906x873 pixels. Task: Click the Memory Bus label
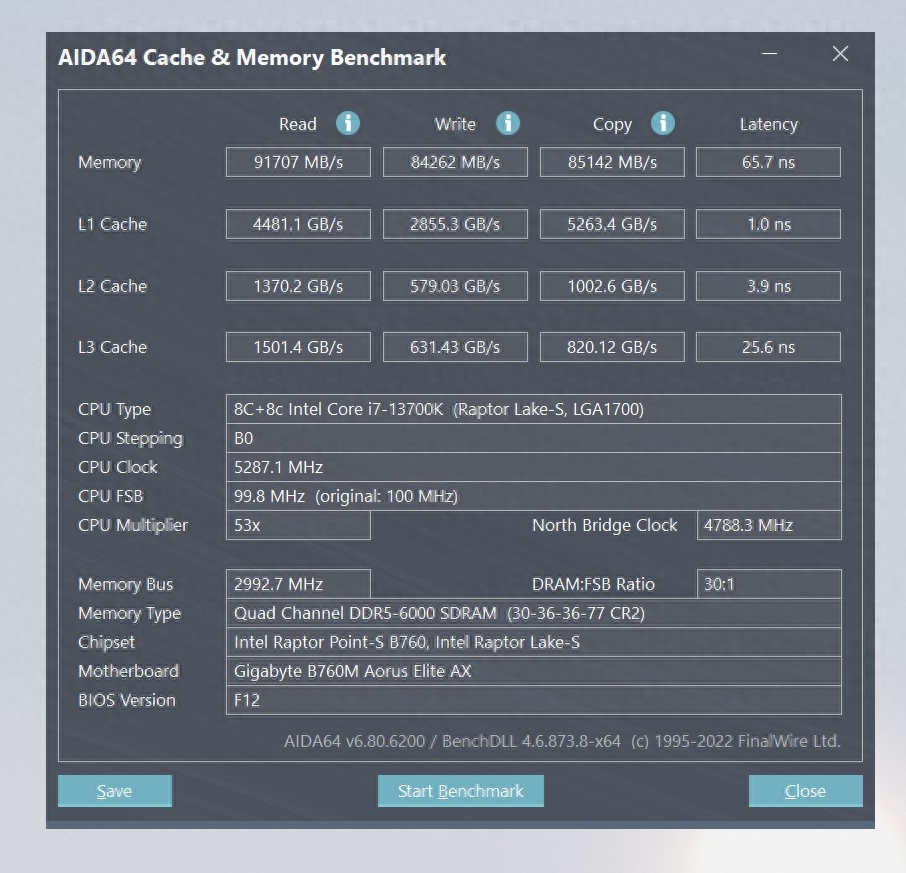pyautogui.click(x=125, y=584)
